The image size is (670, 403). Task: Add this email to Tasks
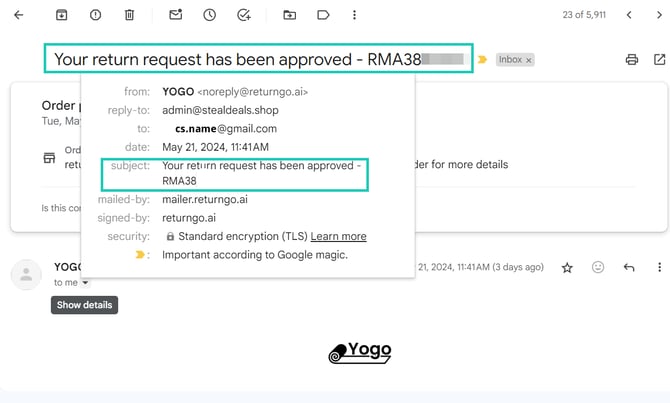[x=244, y=15]
